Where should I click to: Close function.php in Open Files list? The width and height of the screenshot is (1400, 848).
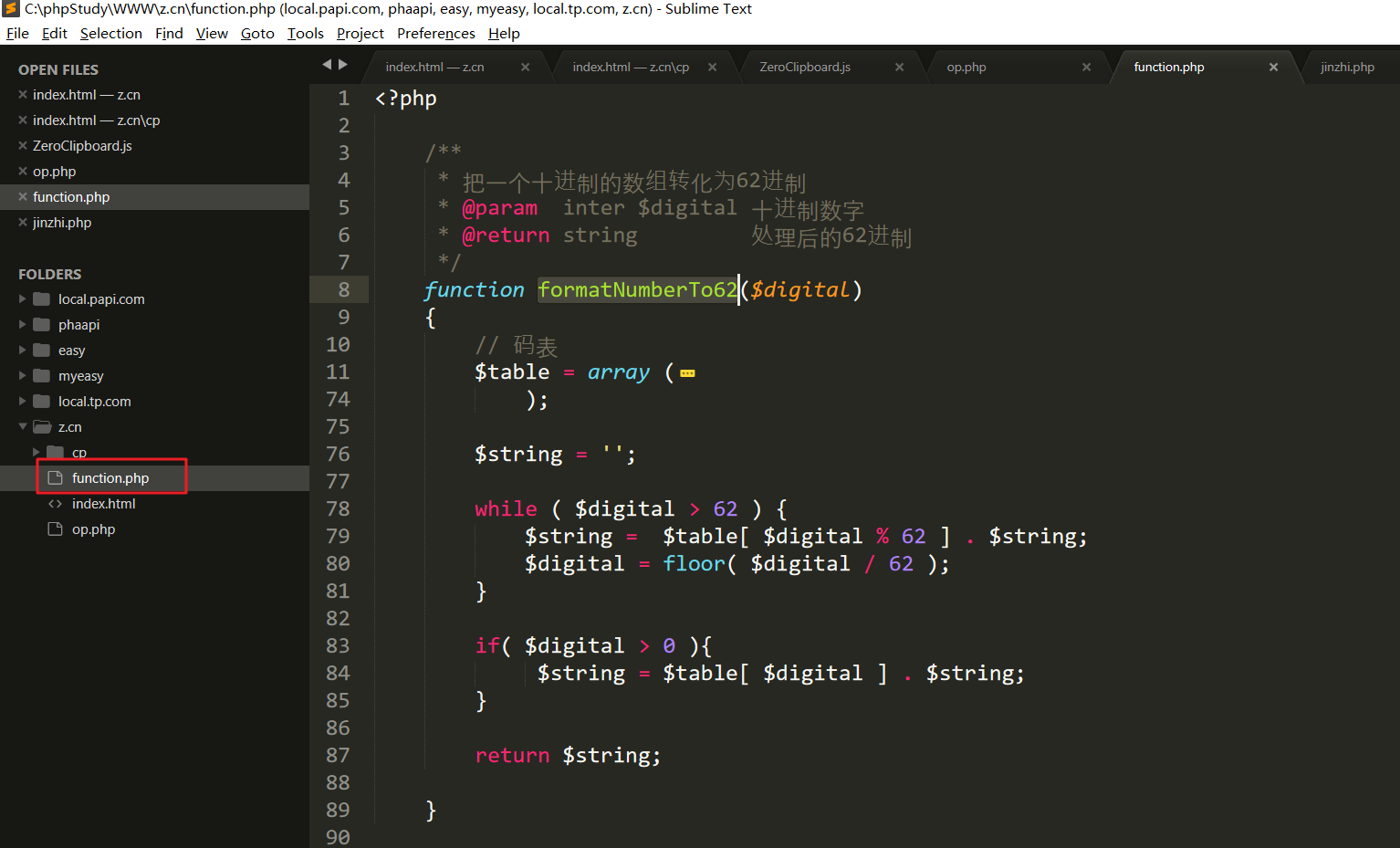[23, 196]
